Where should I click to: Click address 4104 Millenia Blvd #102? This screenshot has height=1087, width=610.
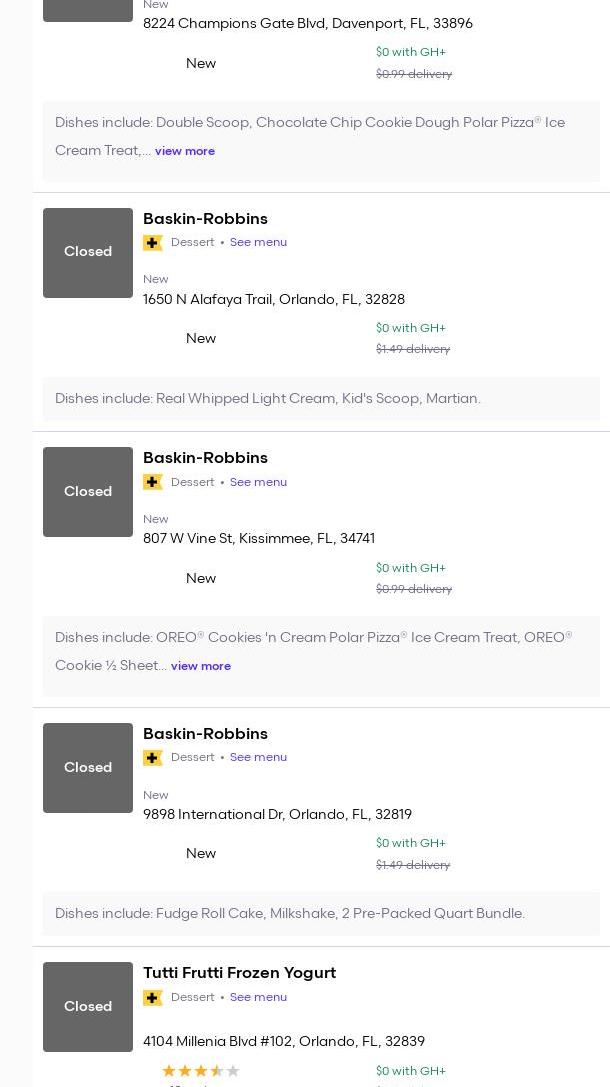(283, 1042)
